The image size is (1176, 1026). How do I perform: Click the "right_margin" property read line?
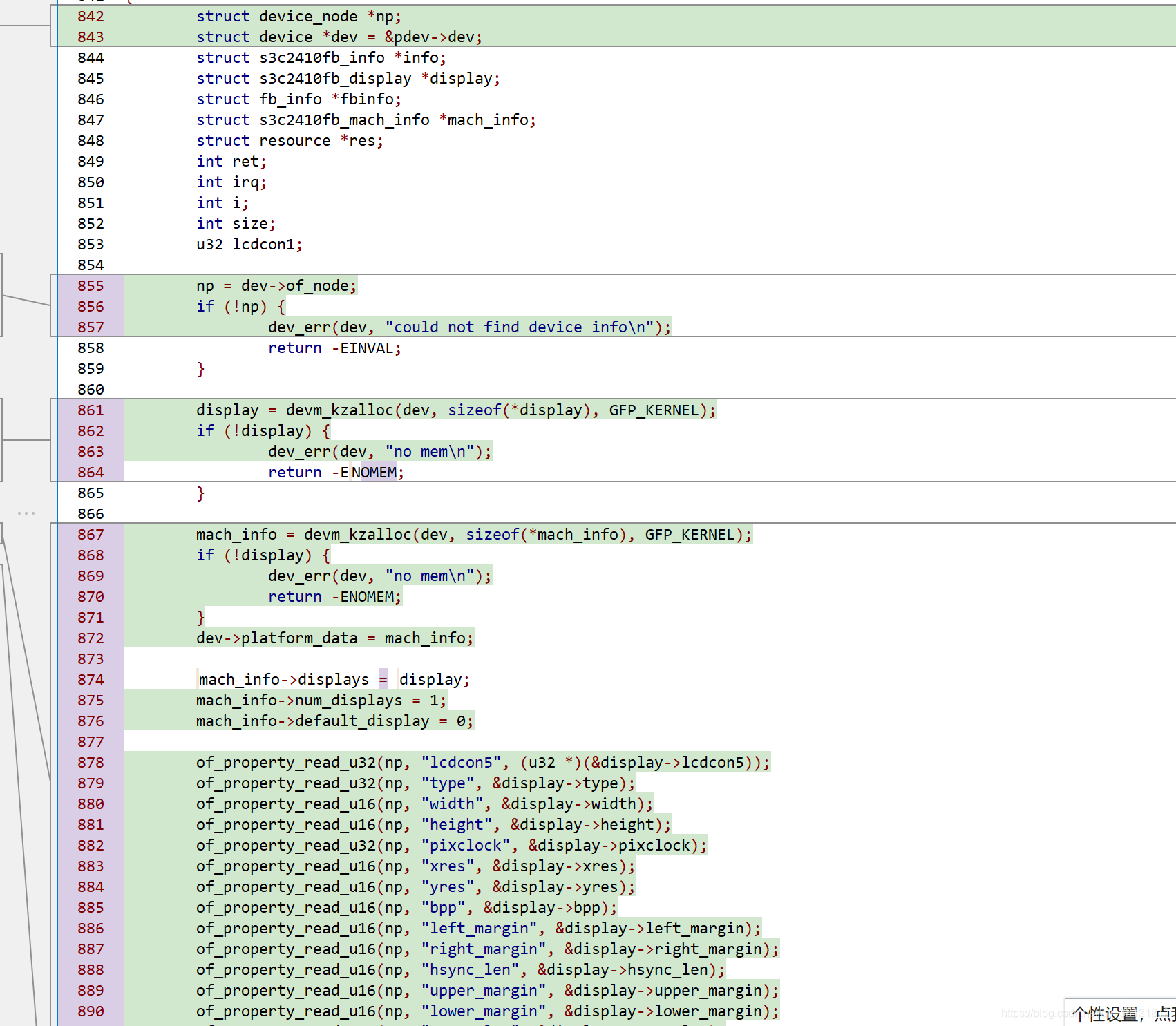[488, 949]
